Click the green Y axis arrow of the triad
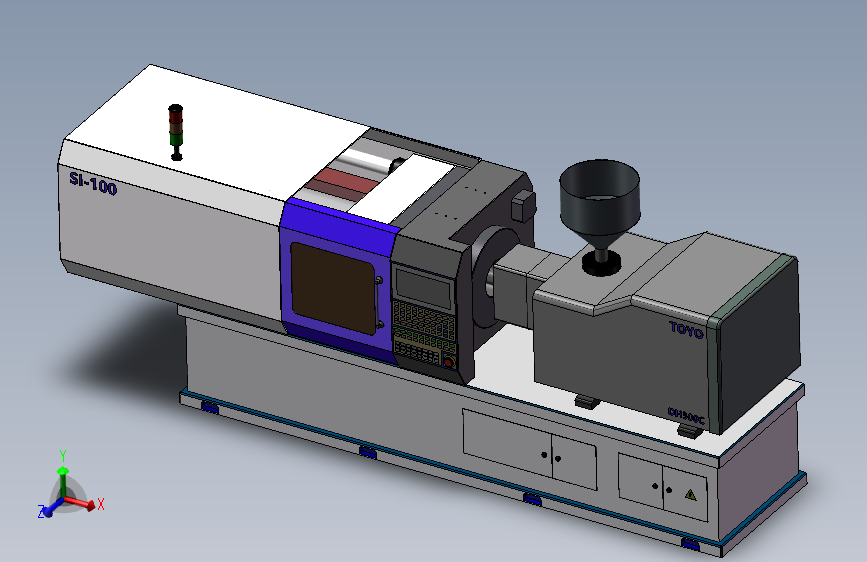 [x=63, y=481]
